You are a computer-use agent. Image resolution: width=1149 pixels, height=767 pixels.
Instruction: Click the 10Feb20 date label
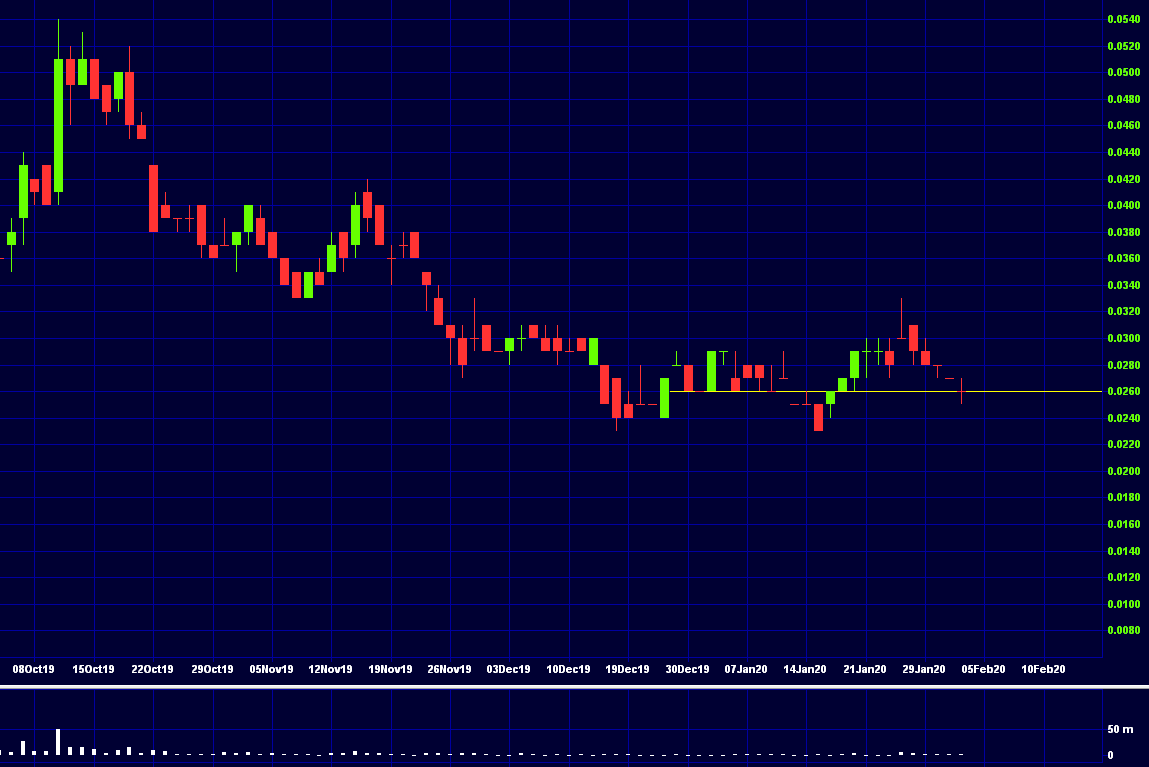(1043, 670)
